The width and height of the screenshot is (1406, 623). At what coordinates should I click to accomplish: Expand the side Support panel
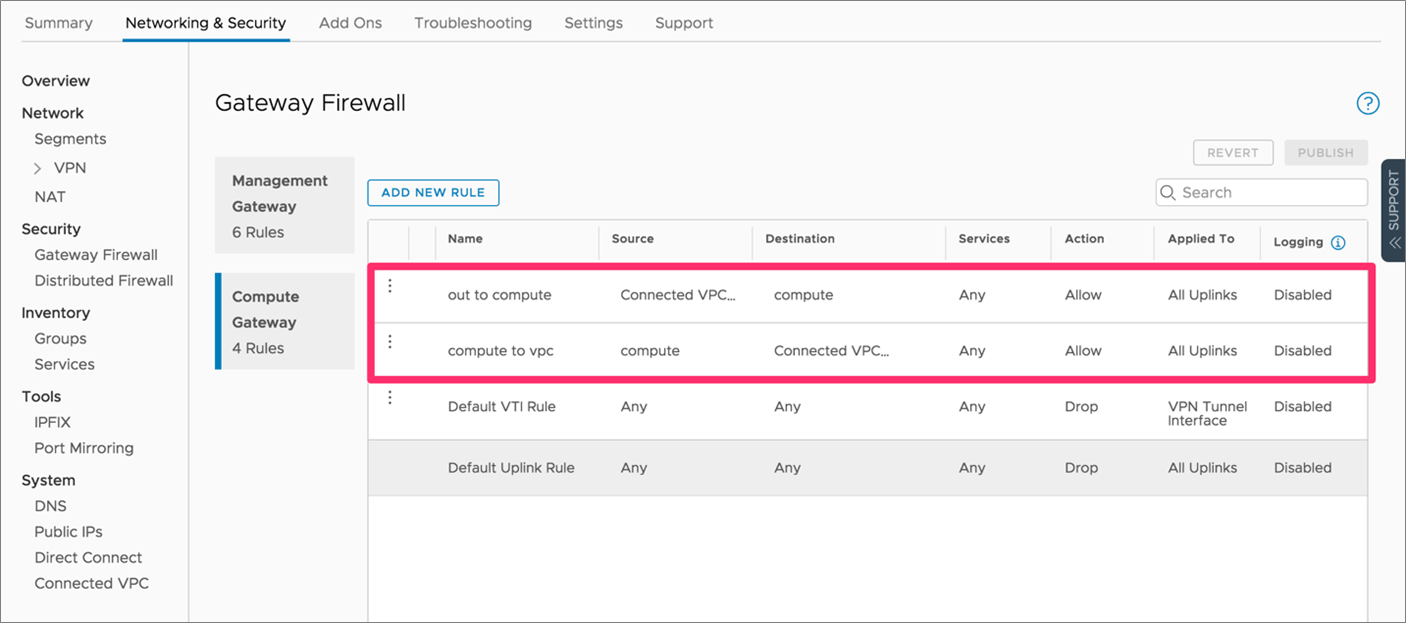click(1393, 209)
